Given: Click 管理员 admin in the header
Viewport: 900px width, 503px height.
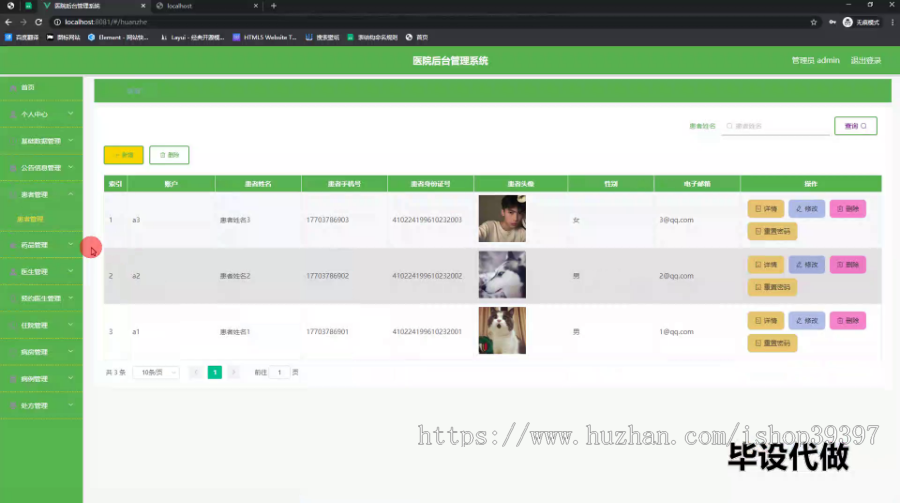Looking at the screenshot, I should tap(815, 60).
